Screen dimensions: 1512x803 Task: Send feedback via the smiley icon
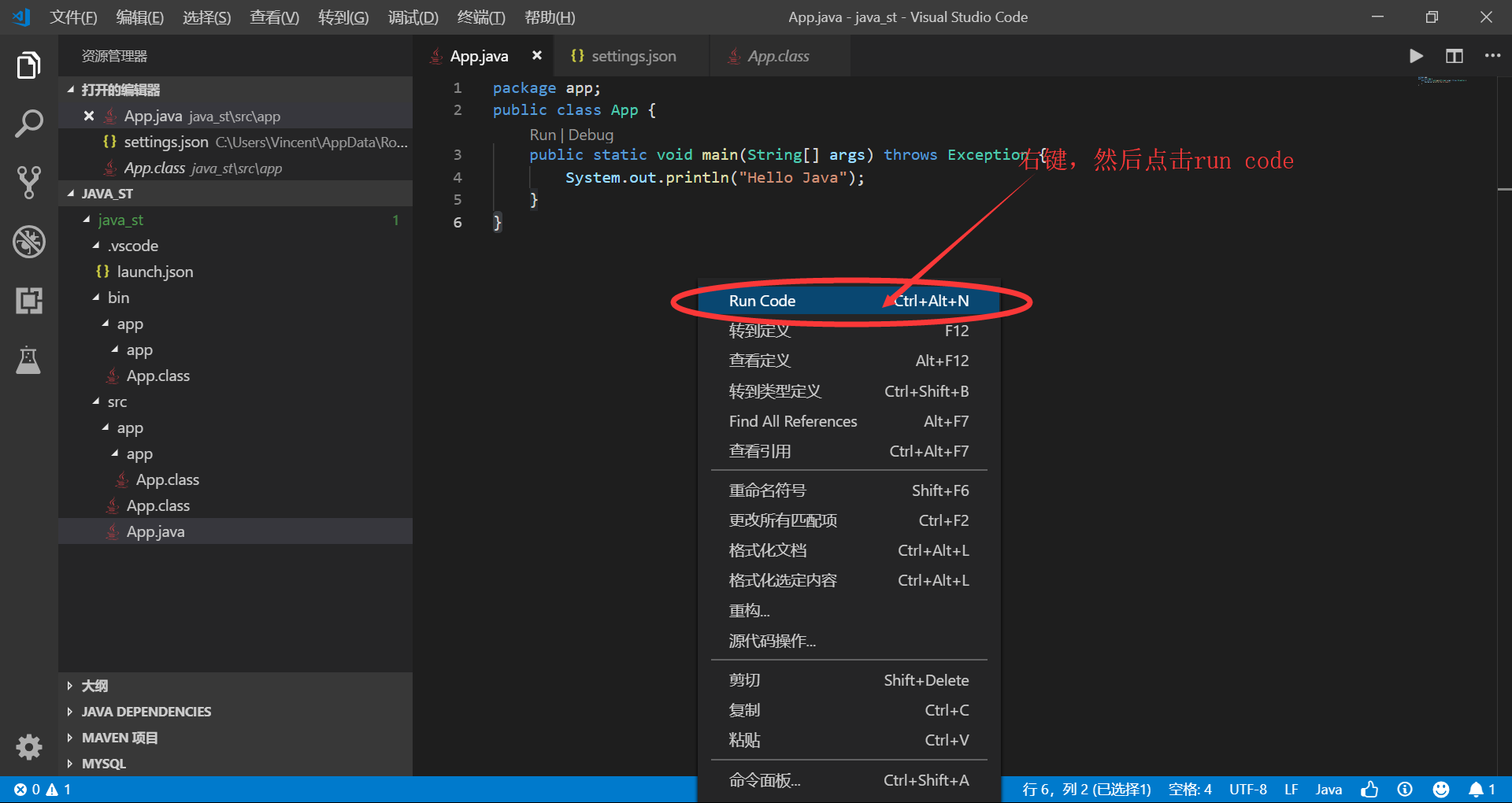tap(1441, 789)
